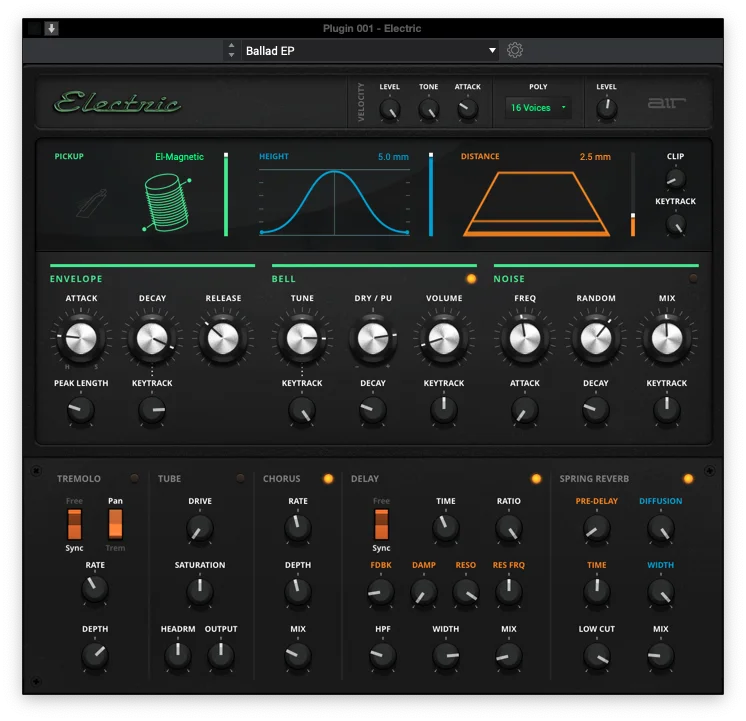Click the Electric logo

[x=117, y=102]
